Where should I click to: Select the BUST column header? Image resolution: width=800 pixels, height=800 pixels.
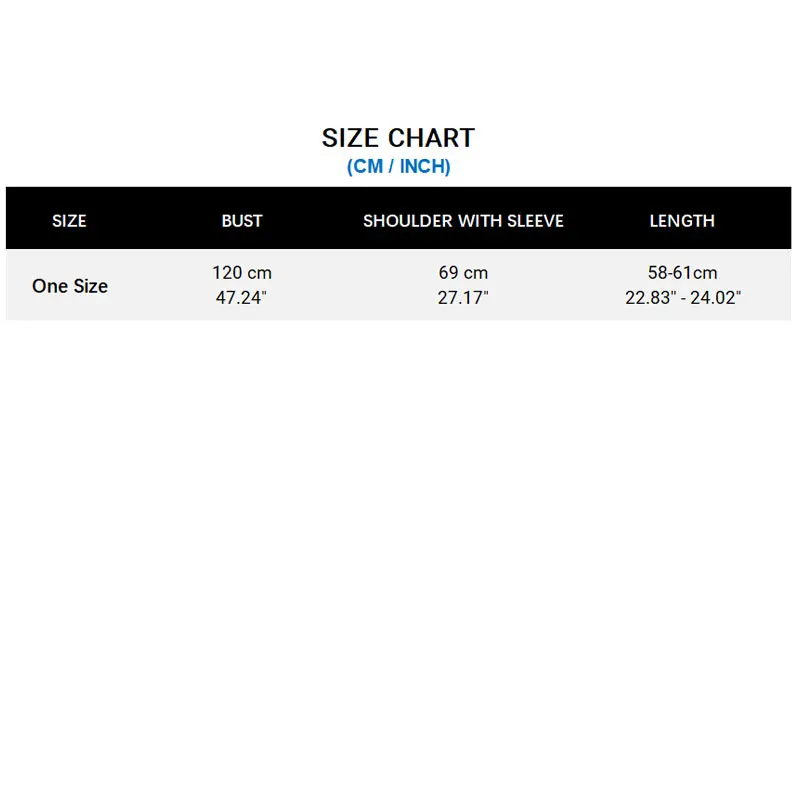pyautogui.click(x=242, y=221)
